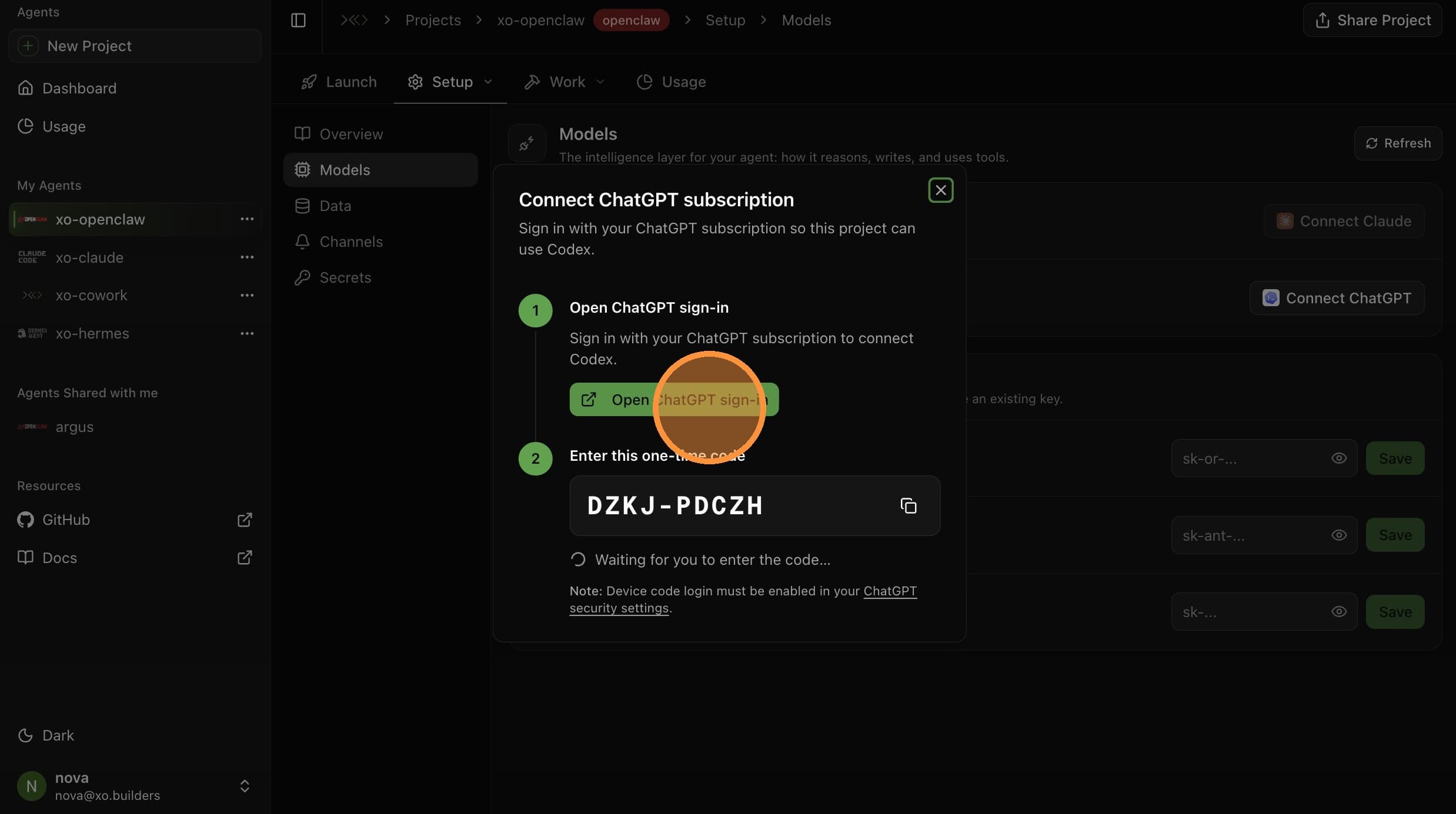Click Connect ChatGPT button
This screenshot has width=1456, height=814.
click(x=1337, y=298)
